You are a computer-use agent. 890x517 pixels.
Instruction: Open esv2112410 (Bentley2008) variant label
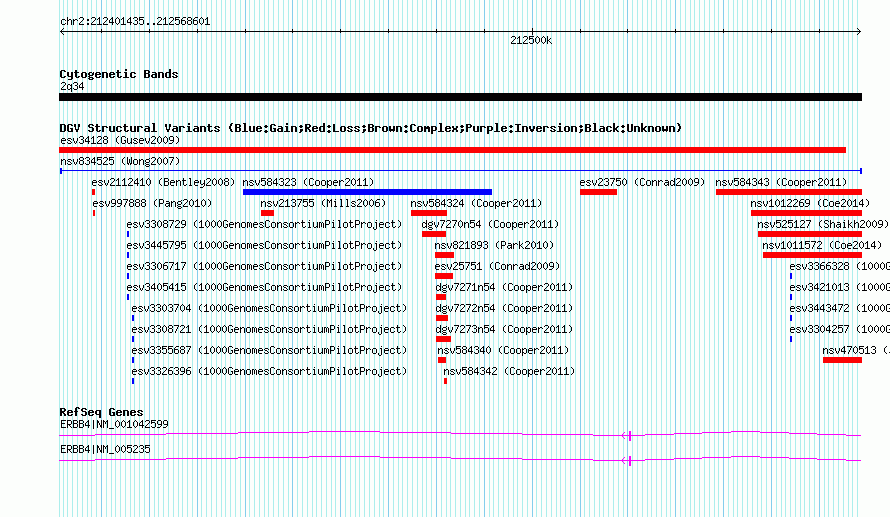(x=163, y=182)
